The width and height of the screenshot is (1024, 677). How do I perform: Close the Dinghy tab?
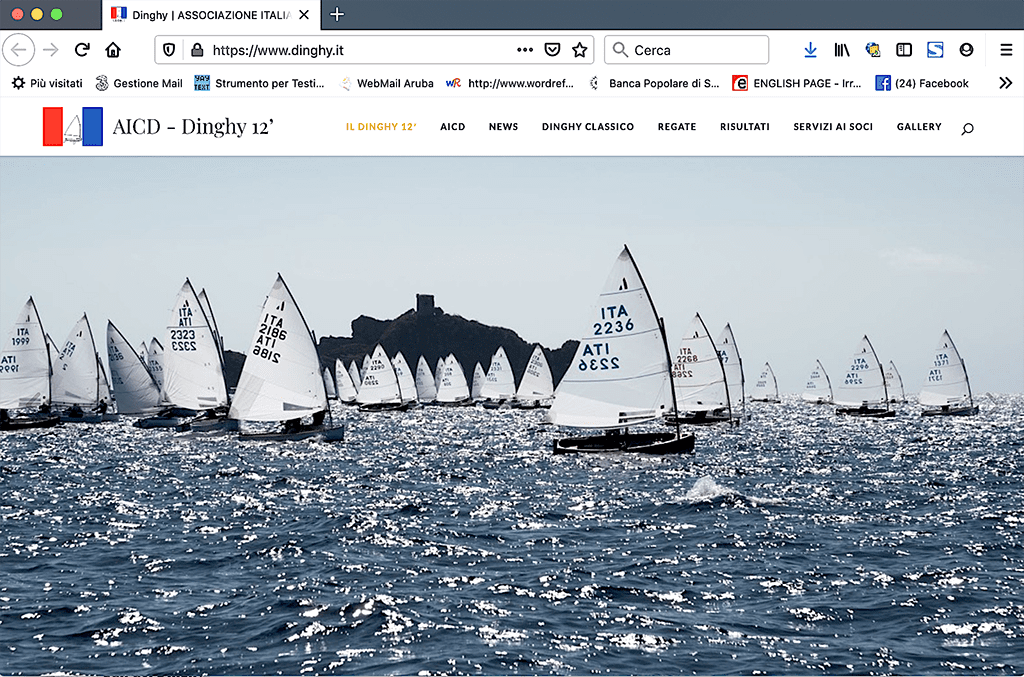click(x=304, y=14)
